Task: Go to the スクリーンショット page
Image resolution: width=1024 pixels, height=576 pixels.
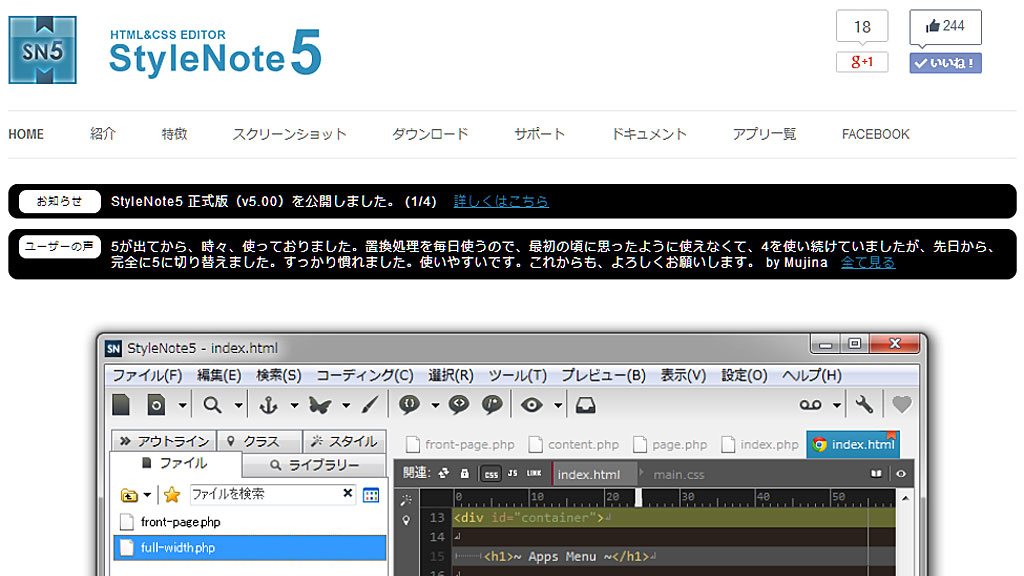Action: tap(289, 134)
